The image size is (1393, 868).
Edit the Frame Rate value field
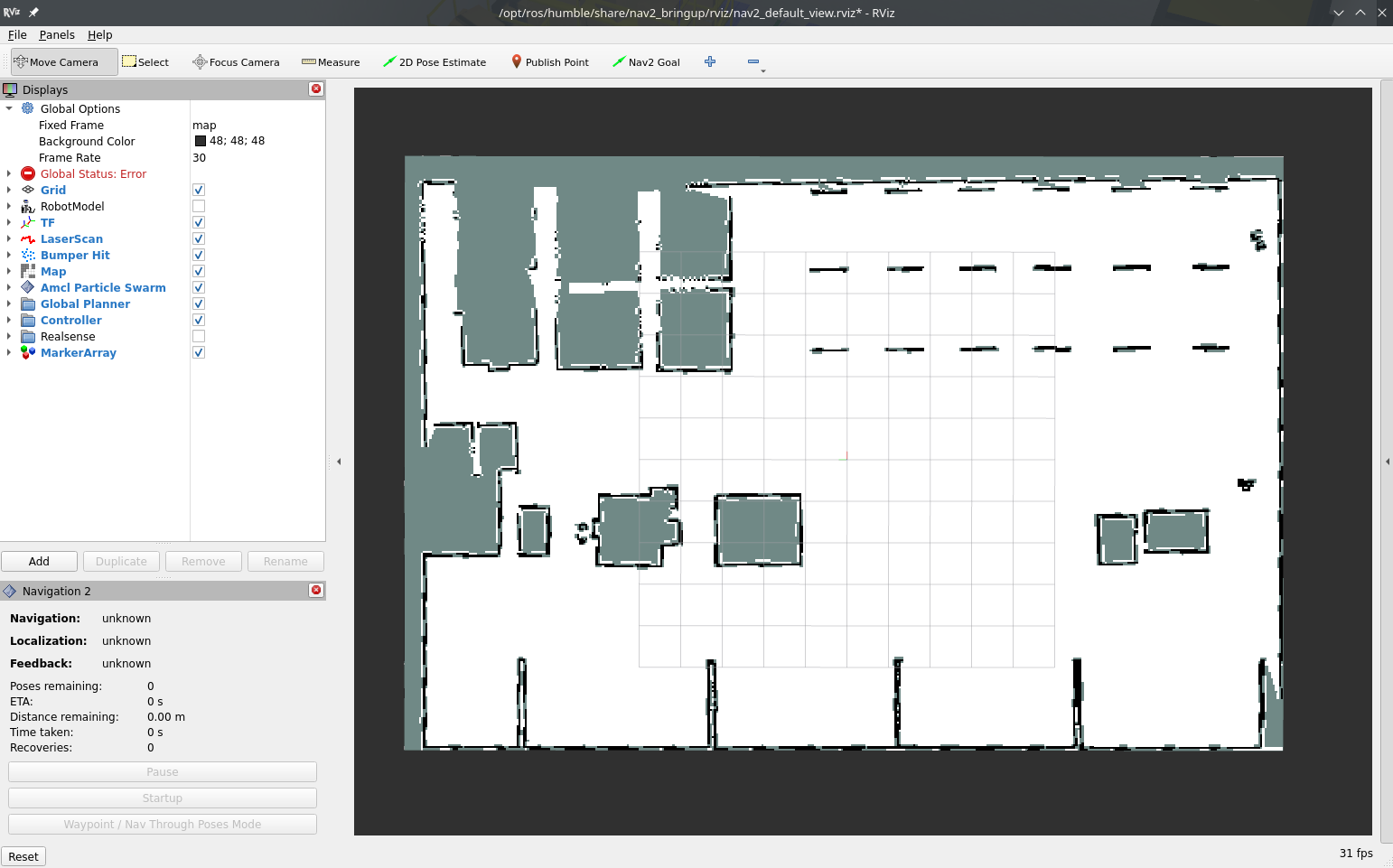coord(257,157)
